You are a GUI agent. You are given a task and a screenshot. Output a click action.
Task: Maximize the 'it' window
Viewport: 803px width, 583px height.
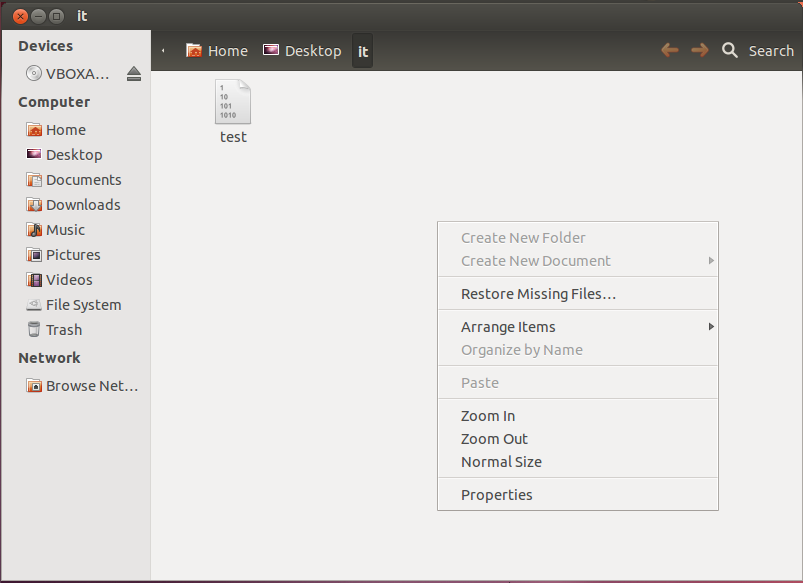click(56, 16)
